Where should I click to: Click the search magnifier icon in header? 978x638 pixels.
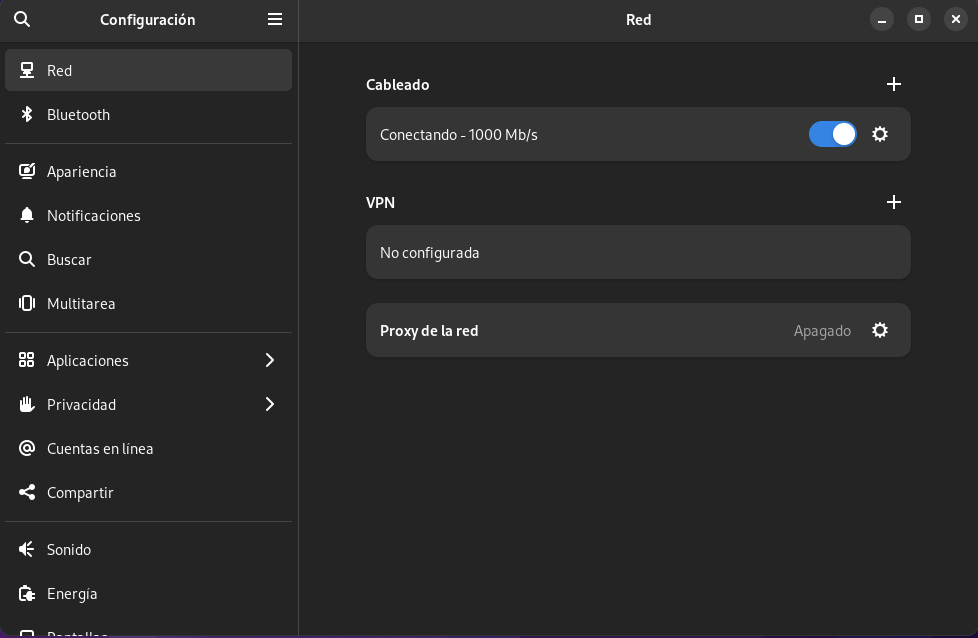[22, 19]
